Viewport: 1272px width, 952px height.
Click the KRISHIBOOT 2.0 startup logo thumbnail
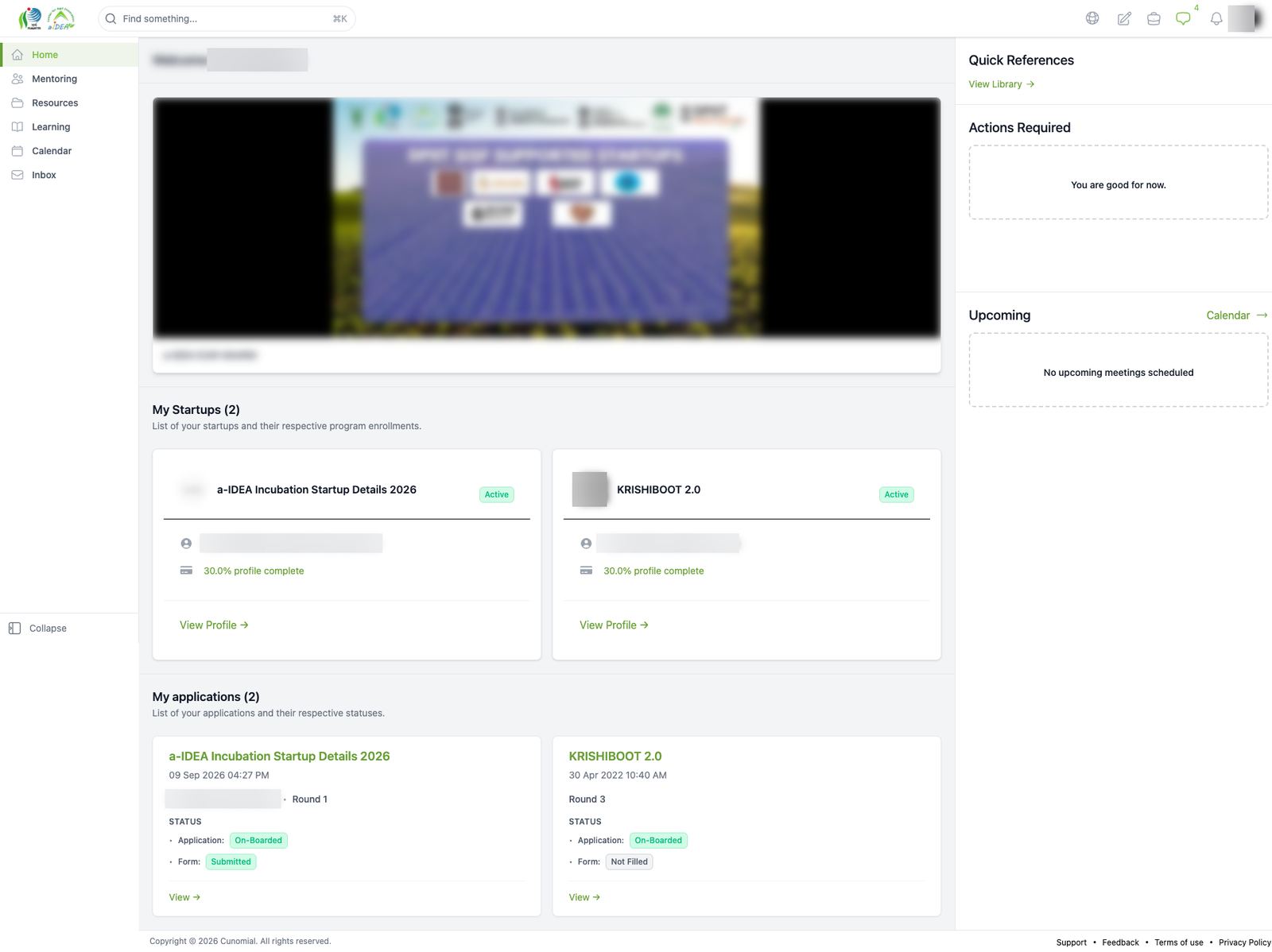pyautogui.click(x=590, y=490)
